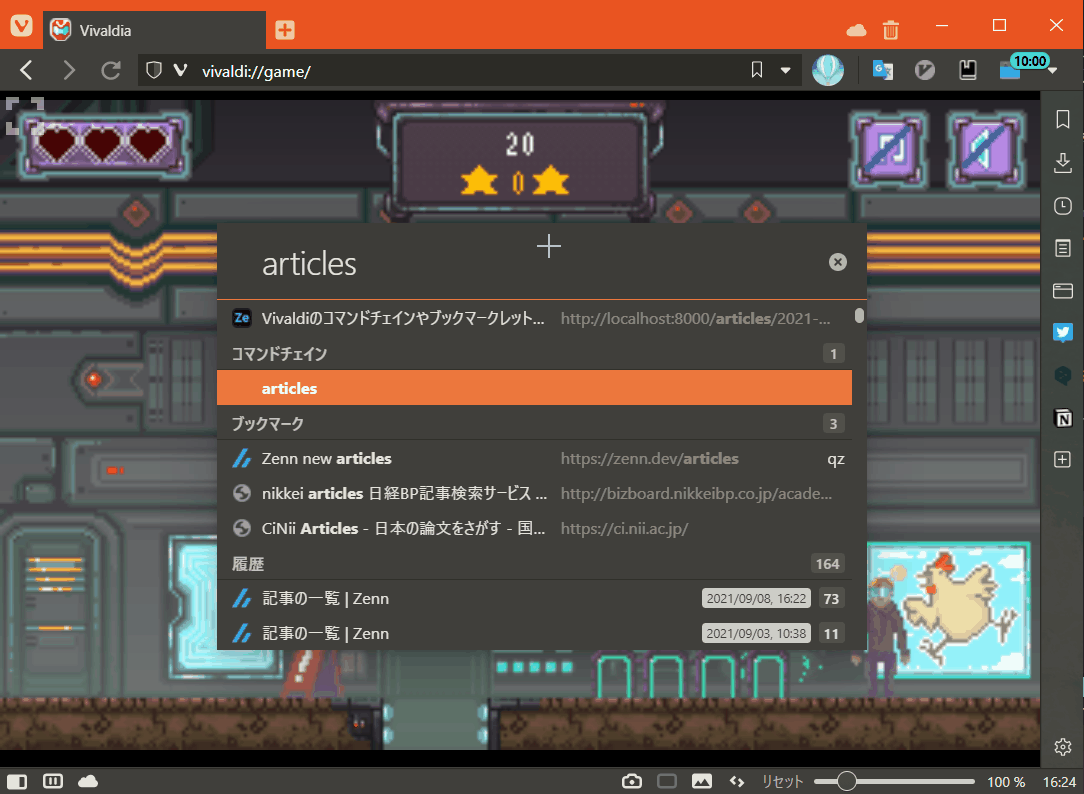Open Downloads panel in sidebar
The width and height of the screenshot is (1084, 794).
[1063, 163]
